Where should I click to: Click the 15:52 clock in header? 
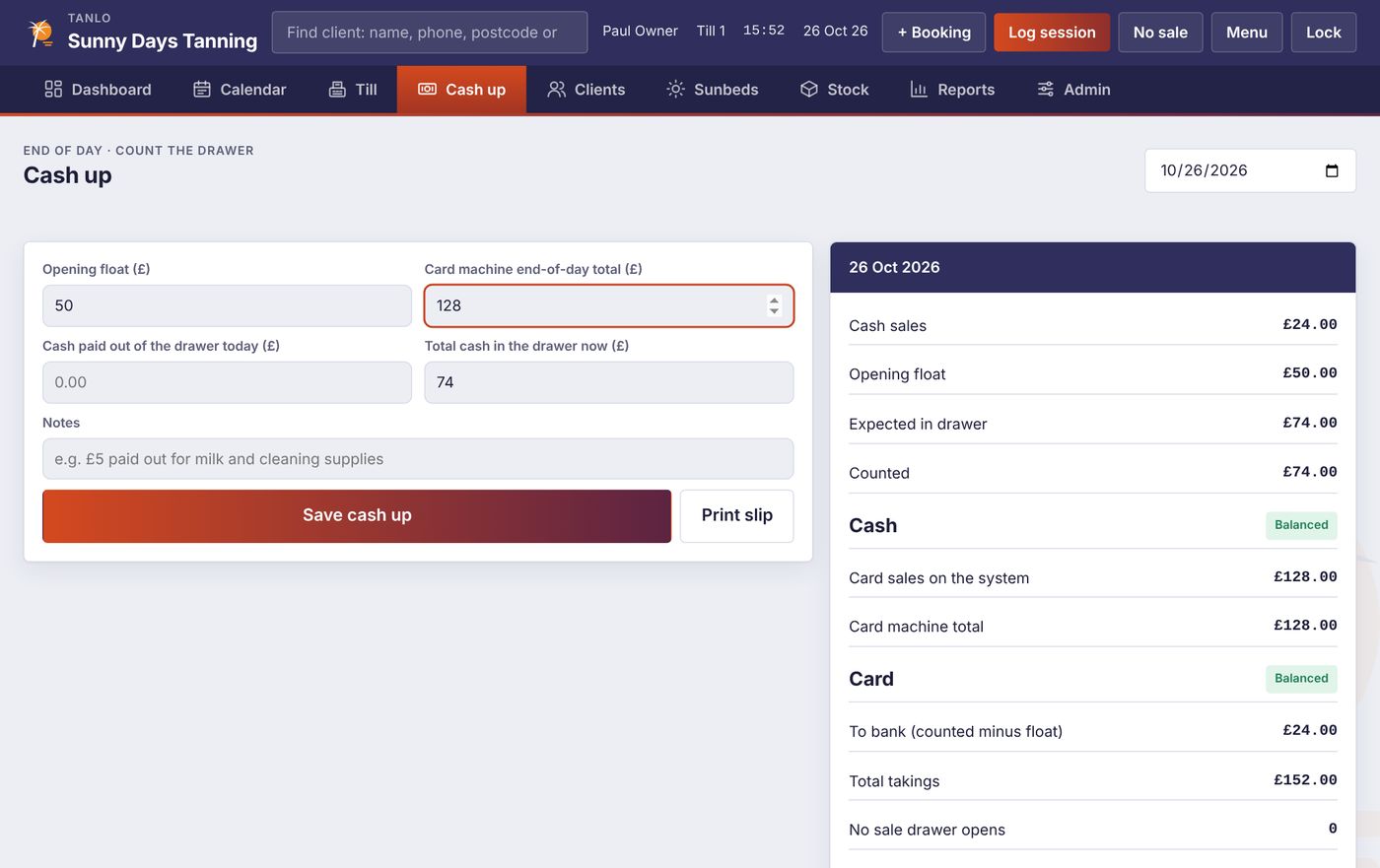(764, 31)
